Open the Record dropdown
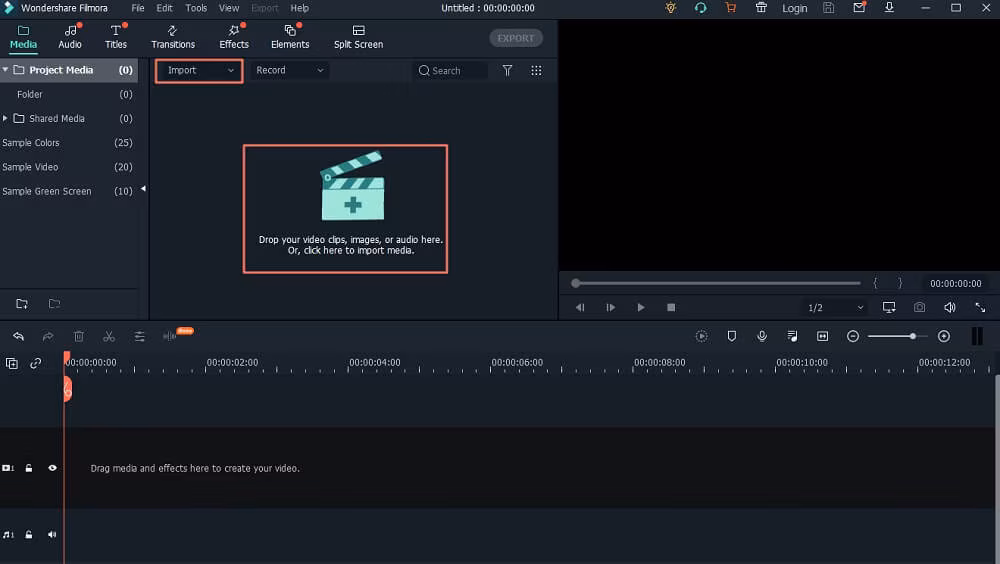The height and width of the screenshot is (564, 1000). (x=289, y=71)
